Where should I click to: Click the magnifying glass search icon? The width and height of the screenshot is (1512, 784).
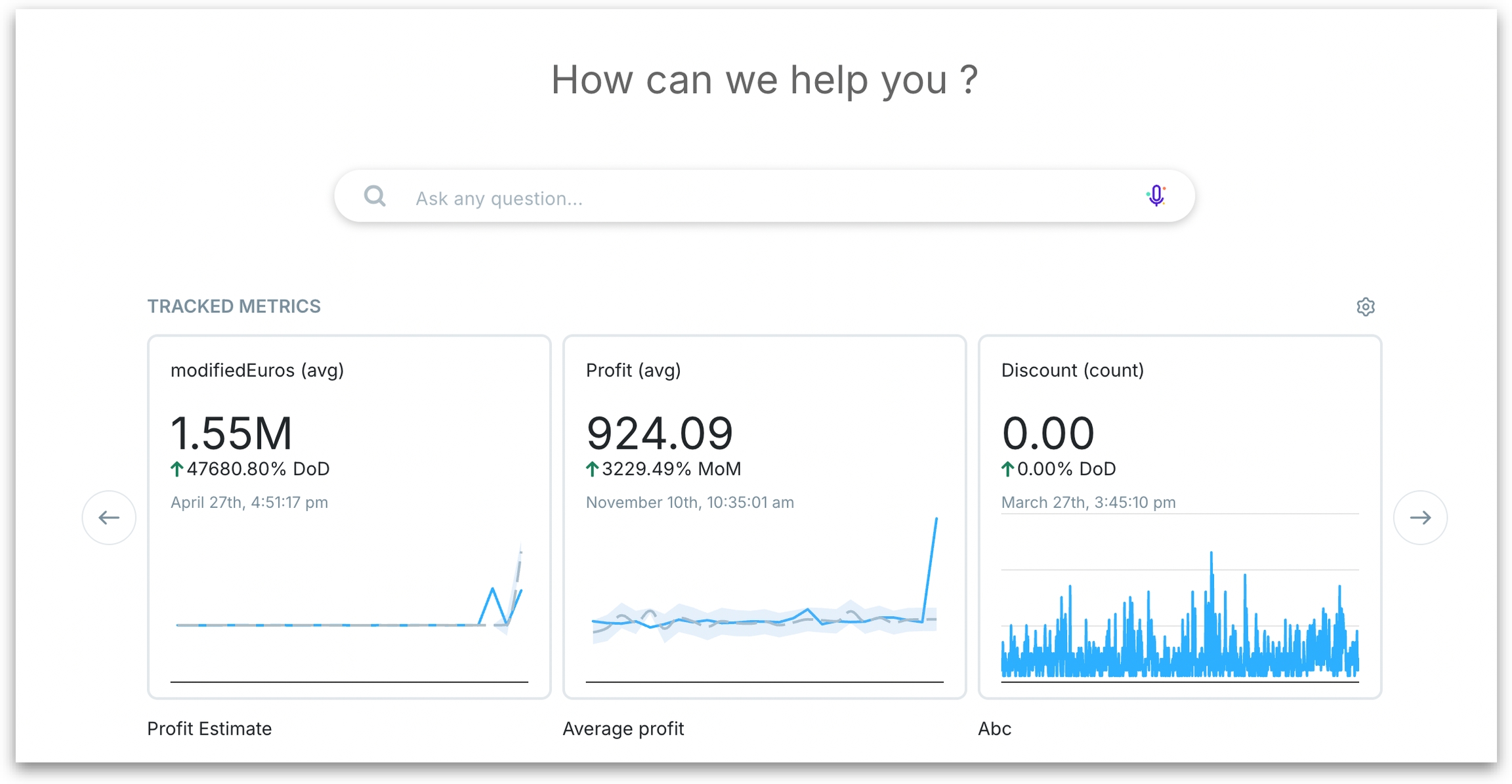pyautogui.click(x=375, y=196)
